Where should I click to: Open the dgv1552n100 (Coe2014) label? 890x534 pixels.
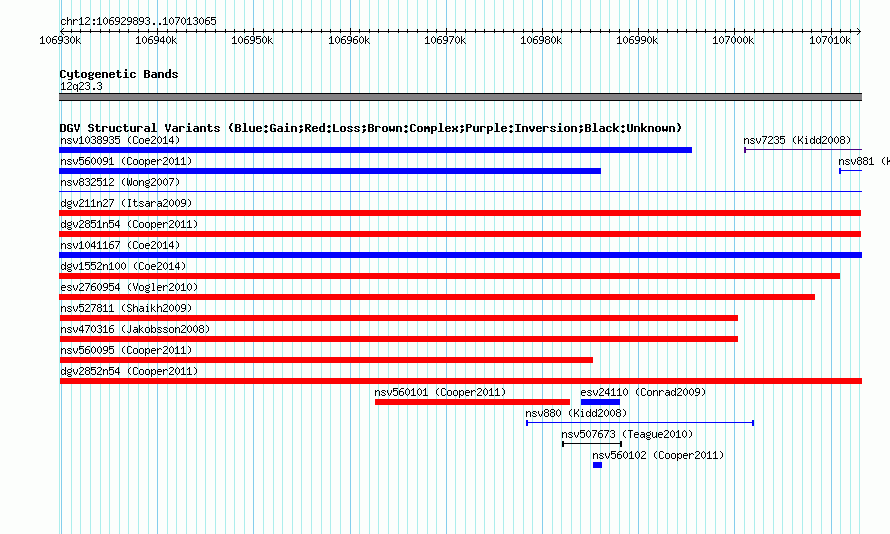coord(123,266)
